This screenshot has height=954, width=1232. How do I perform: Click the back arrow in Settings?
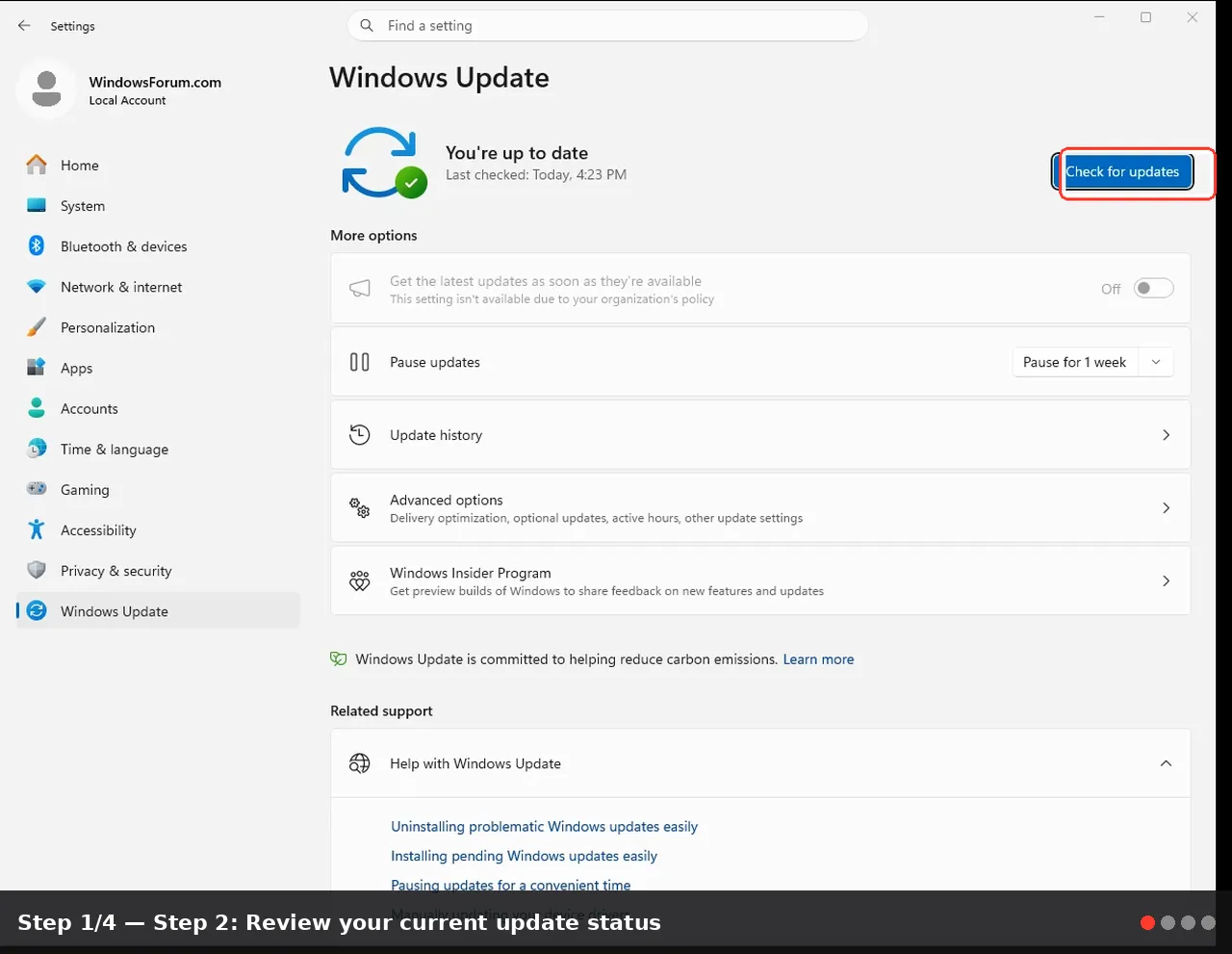click(x=24, y=26)
